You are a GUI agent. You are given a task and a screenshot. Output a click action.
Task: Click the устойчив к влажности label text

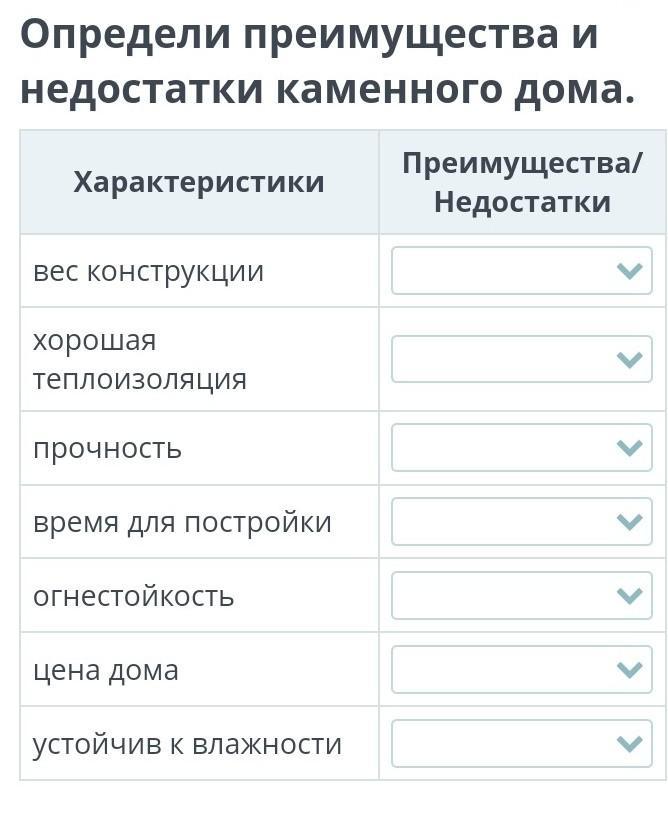187,744
